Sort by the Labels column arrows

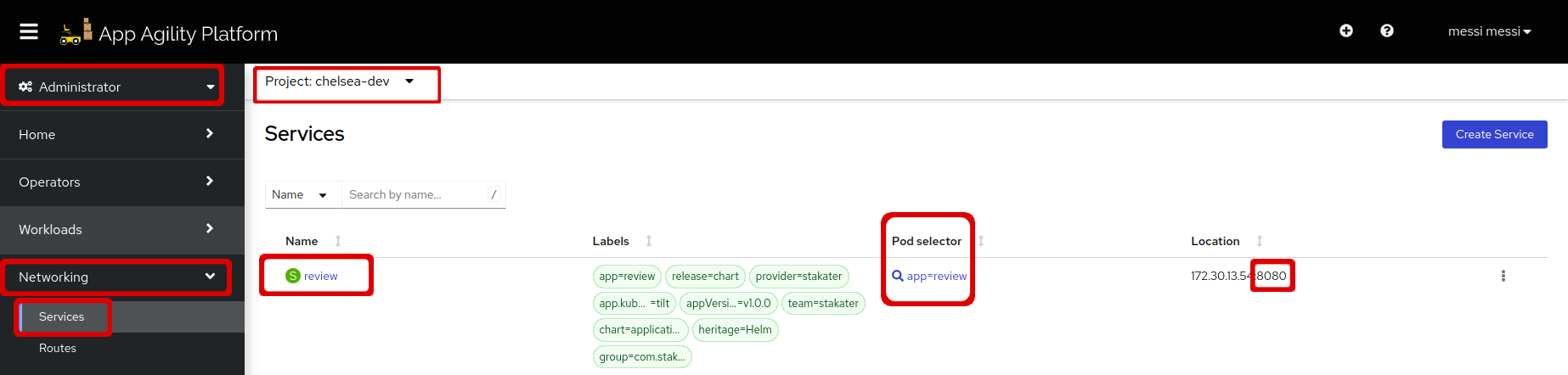pyautogui.click(x=649, y=241)
